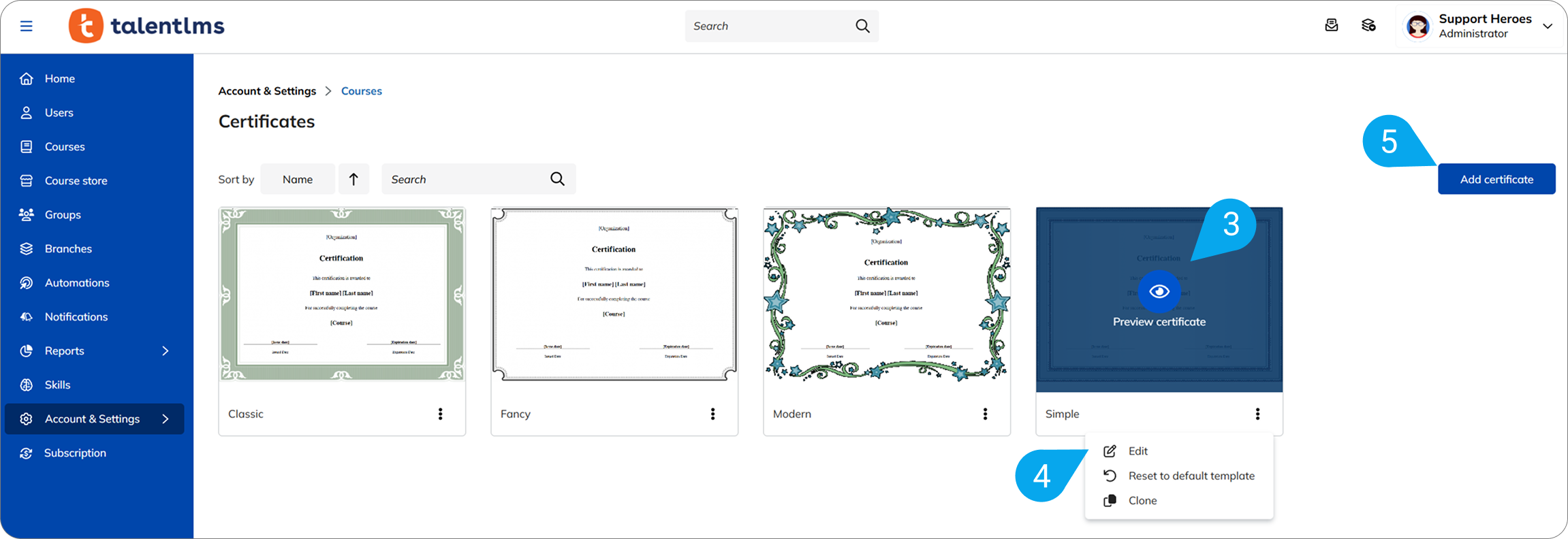Open the Sort by Name dropdown
Viewport: 1568px width, 539px height.
click(298, 179)
